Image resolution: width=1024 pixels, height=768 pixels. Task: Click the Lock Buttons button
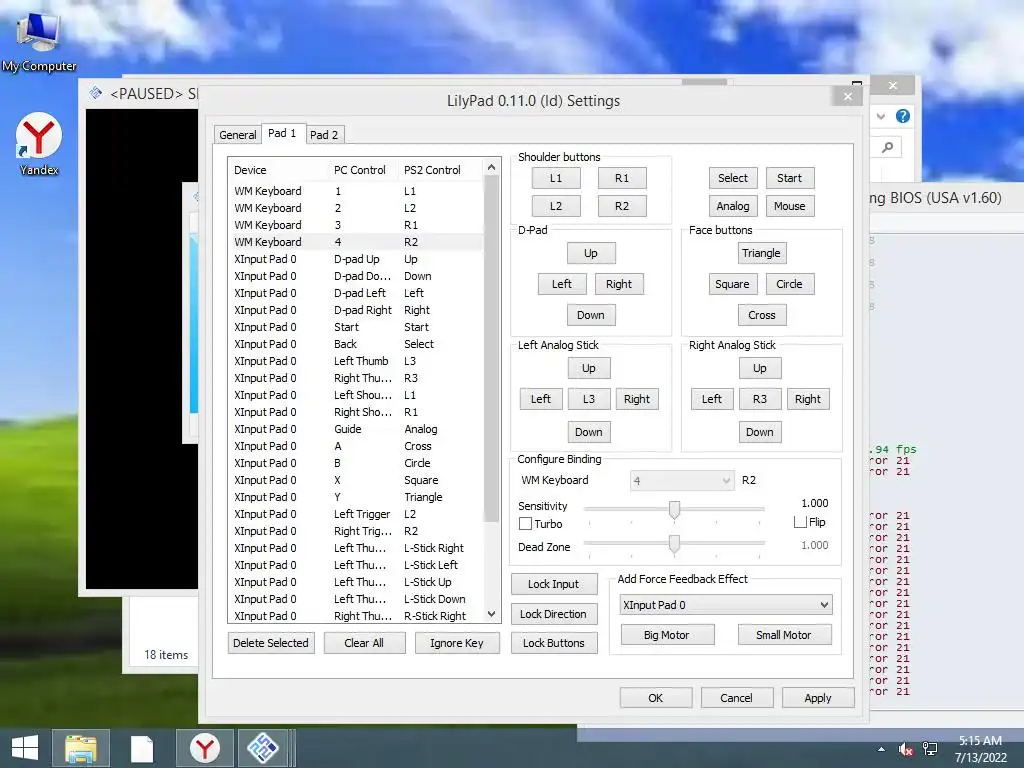554,643
